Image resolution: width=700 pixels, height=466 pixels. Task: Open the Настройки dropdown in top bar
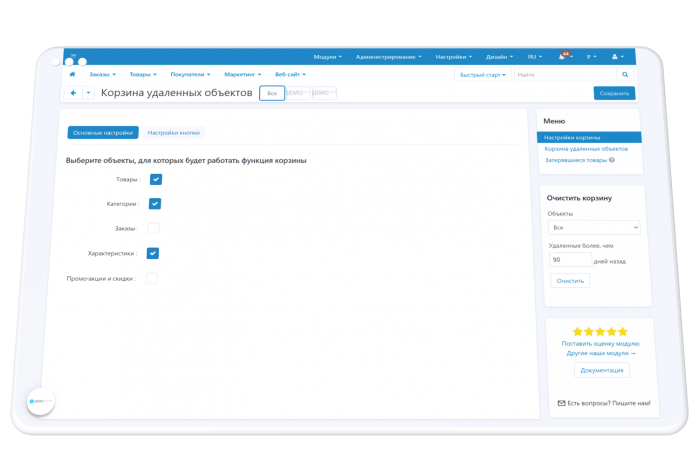point(454,57)
